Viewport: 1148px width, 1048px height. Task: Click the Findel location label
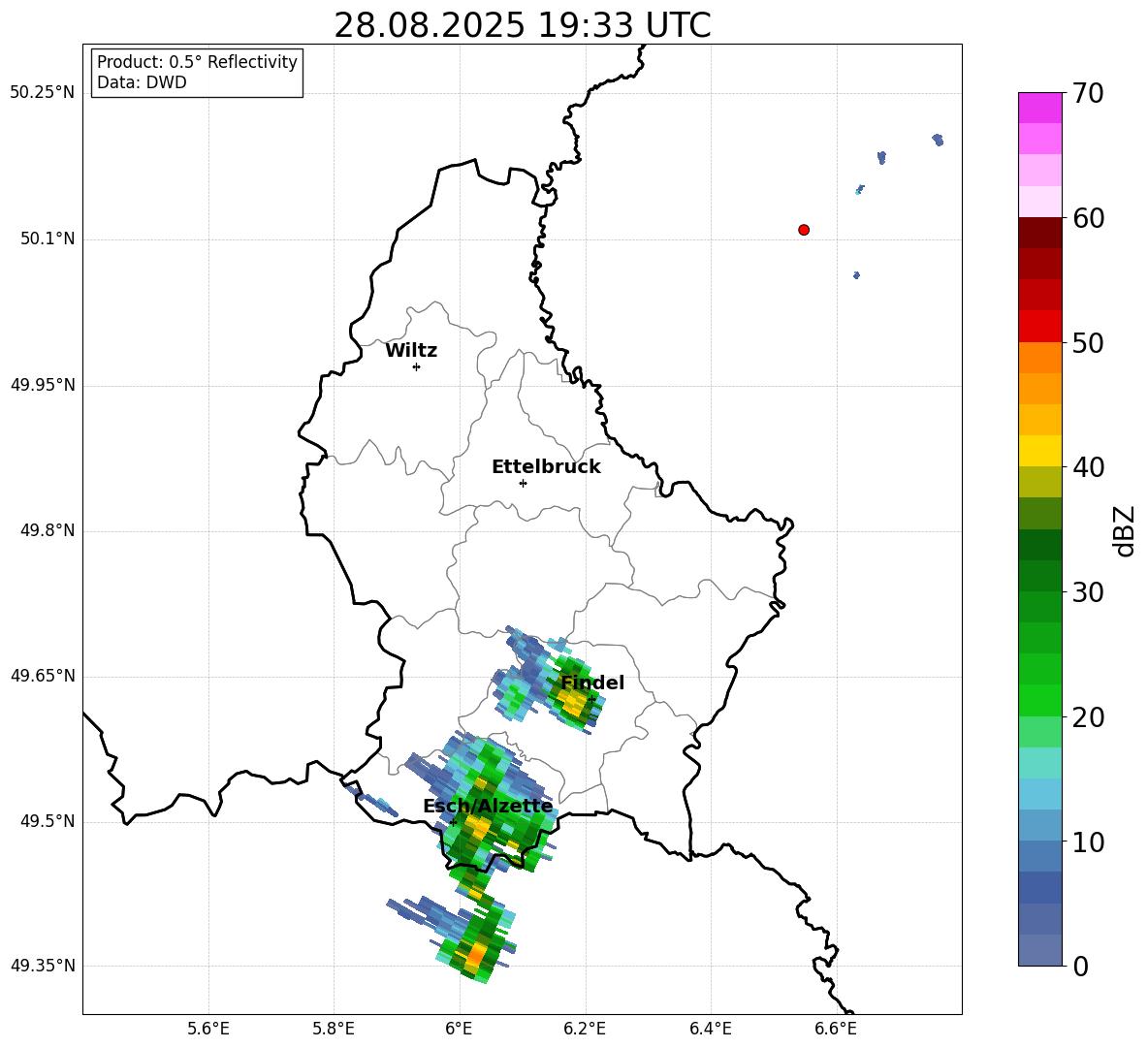point(592,683)
